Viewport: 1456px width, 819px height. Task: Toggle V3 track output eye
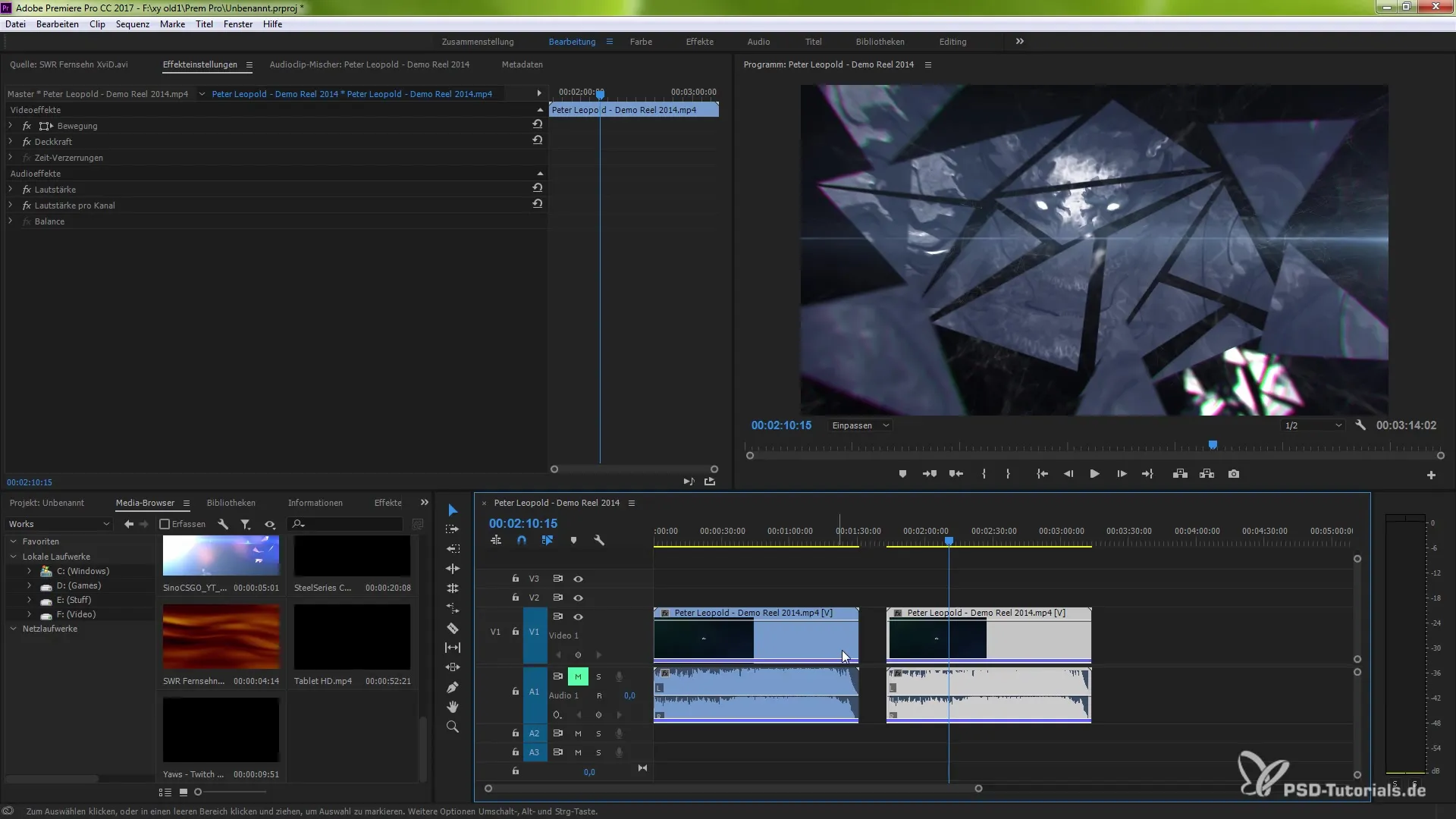click(x=578, y=579)
